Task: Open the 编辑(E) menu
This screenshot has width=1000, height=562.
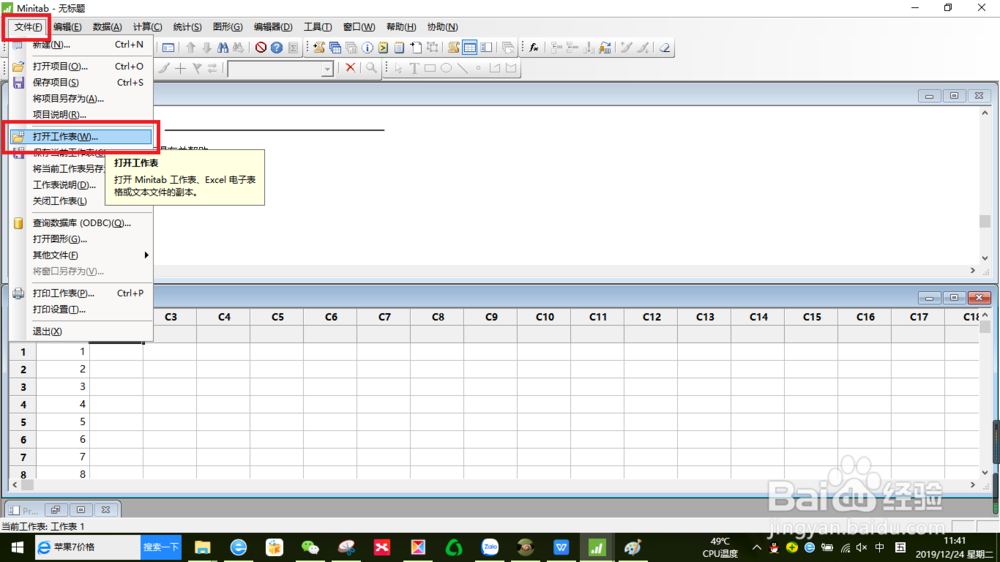Action: [x=67, y=27]
